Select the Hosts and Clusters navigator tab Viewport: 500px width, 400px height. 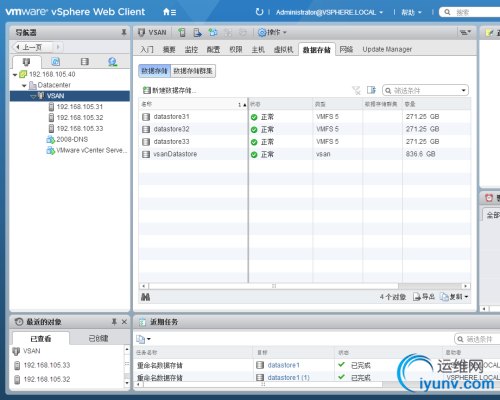pyautogui.click(x=26, y=62)
